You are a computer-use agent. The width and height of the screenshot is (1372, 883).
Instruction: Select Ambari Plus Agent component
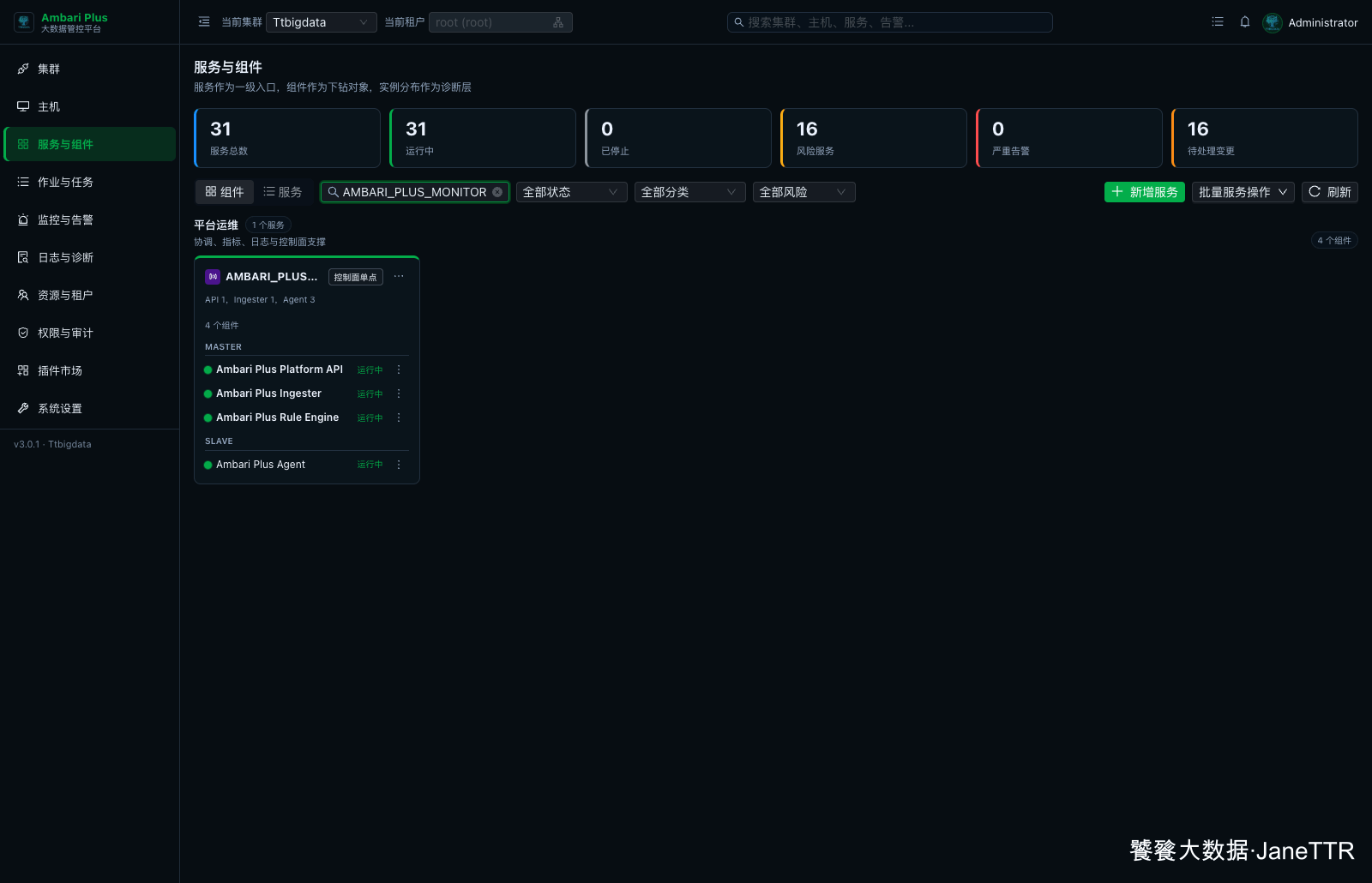pos(261,465)
